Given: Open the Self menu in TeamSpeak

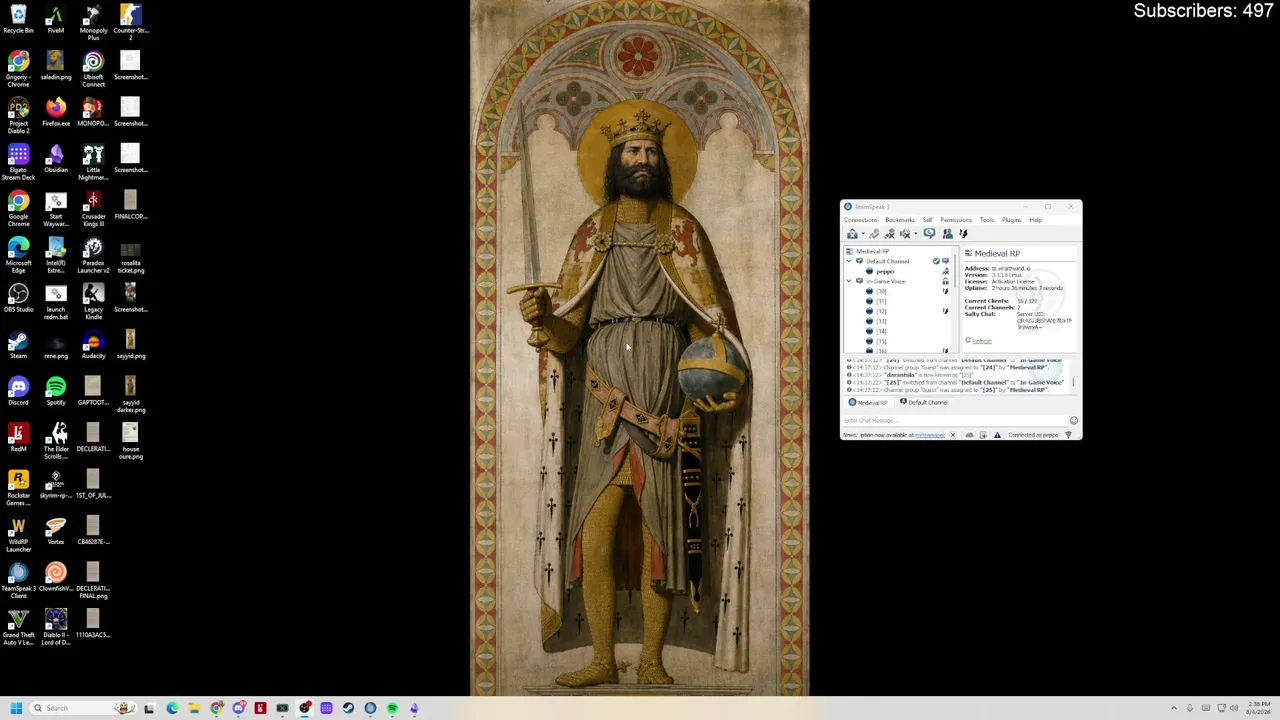Looking at the screenshot, I should tap(927, 220).
